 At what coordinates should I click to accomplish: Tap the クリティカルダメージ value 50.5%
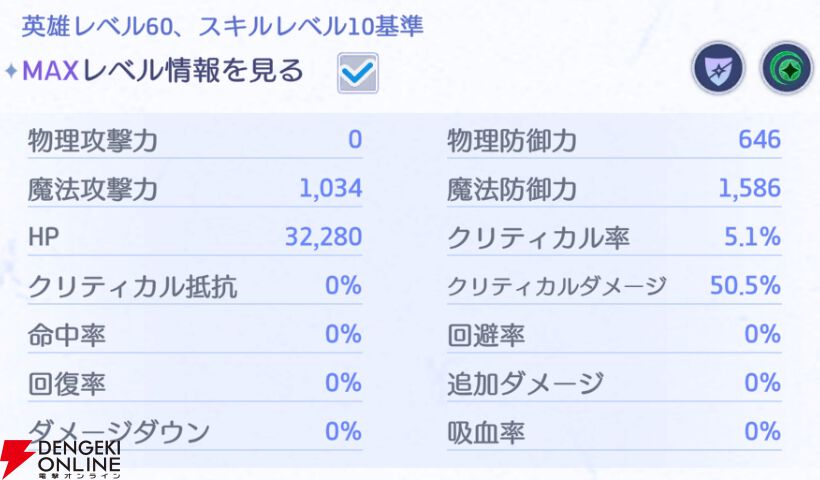click(x=745, y=286)
